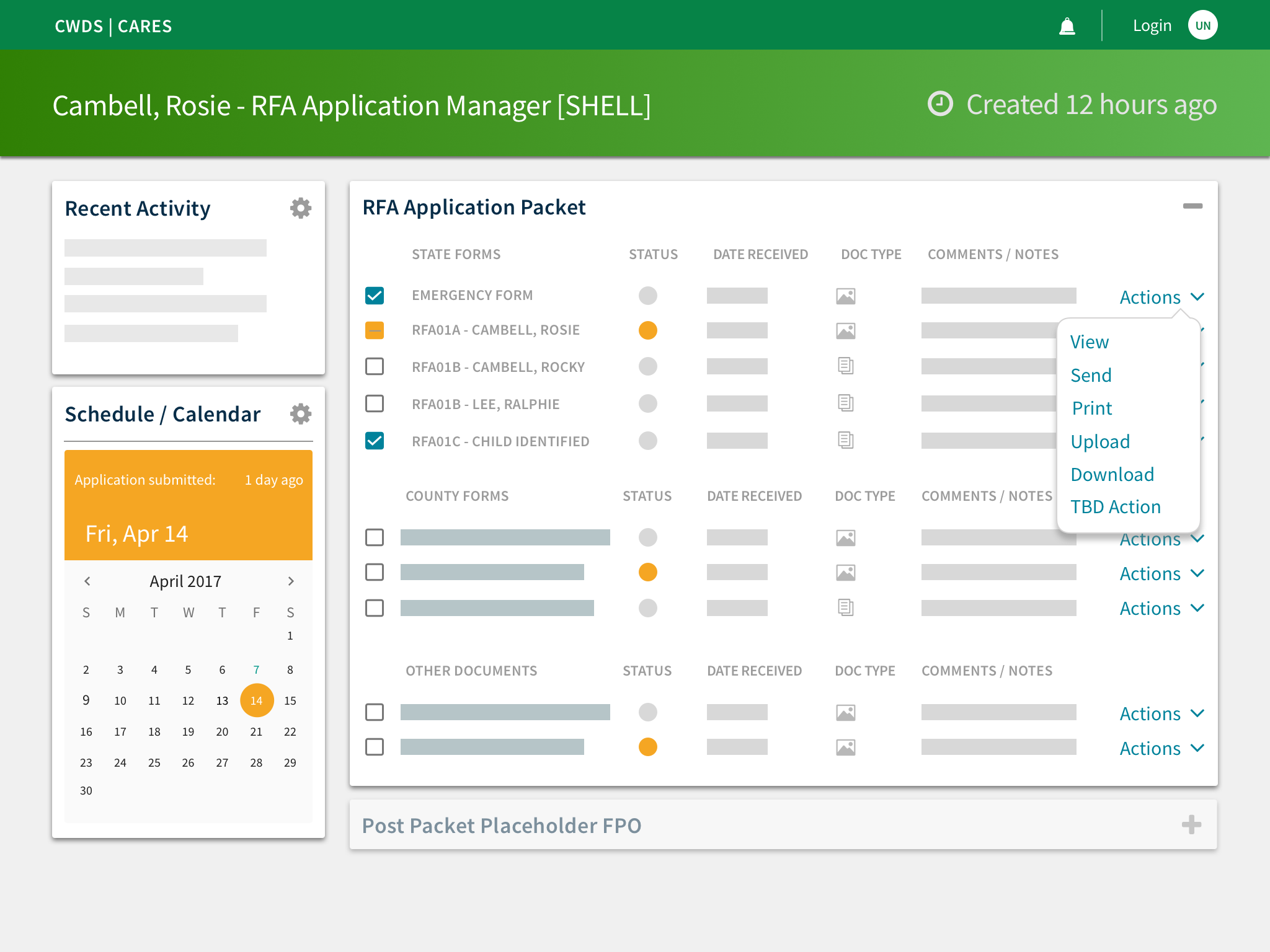Click the notification bell icon
The width and height of the screenshot is (1270, 952).
1067,26
